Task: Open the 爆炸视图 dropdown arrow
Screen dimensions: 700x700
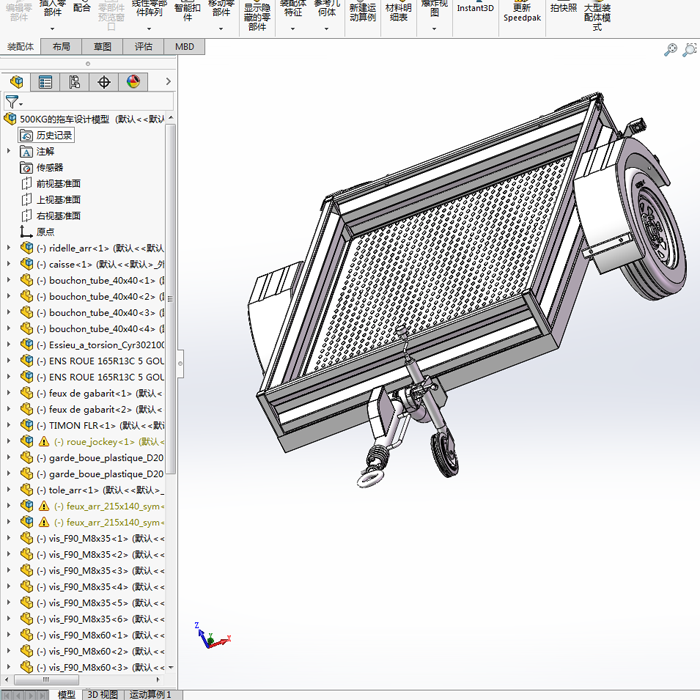Action: coord(434,29)
